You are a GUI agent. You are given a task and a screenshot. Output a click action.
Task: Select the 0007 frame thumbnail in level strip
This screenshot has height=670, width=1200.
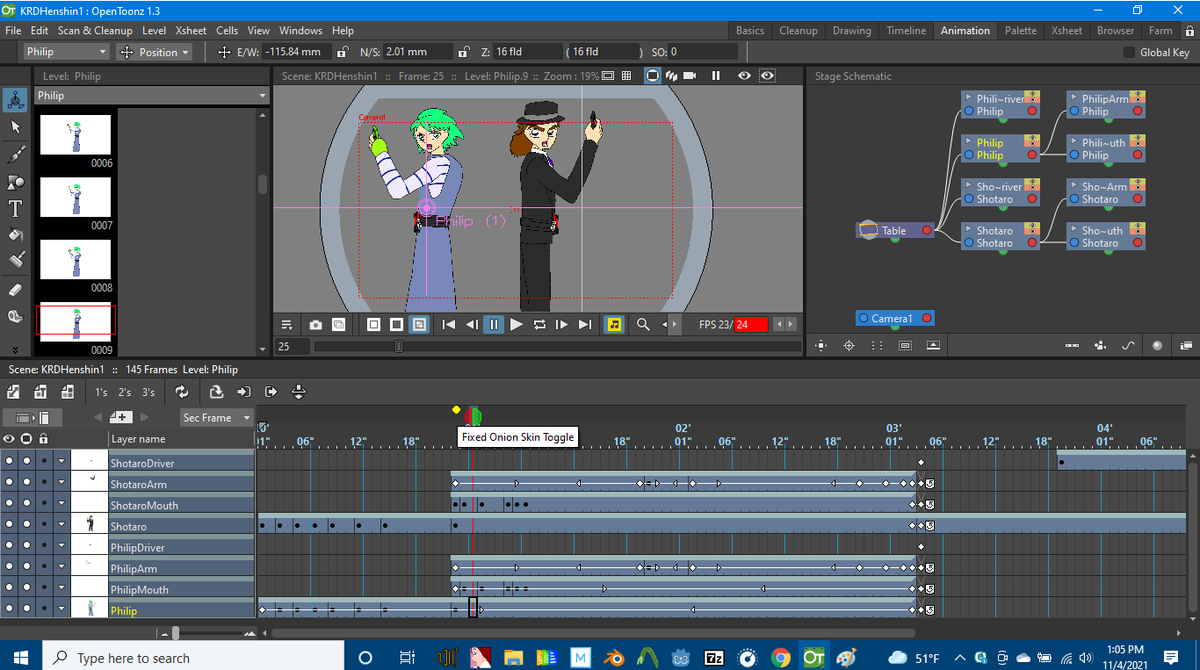click(75, 197)
